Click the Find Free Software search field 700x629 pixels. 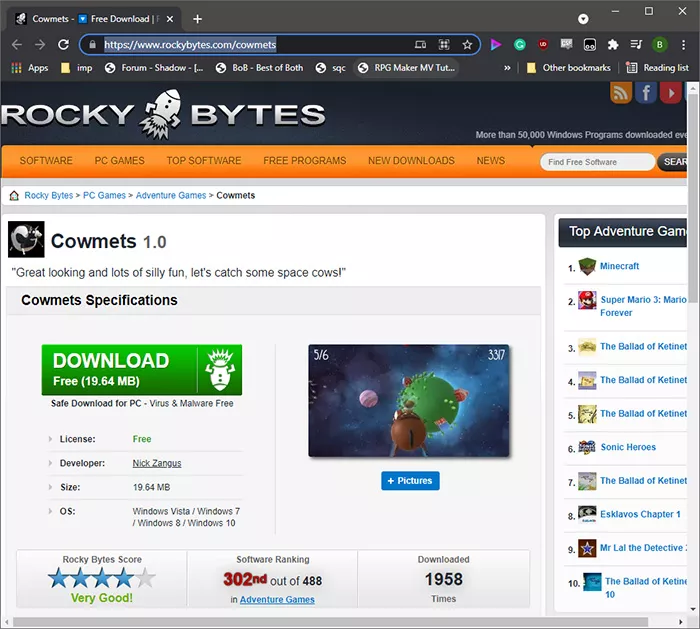click(x=597, y=162)
